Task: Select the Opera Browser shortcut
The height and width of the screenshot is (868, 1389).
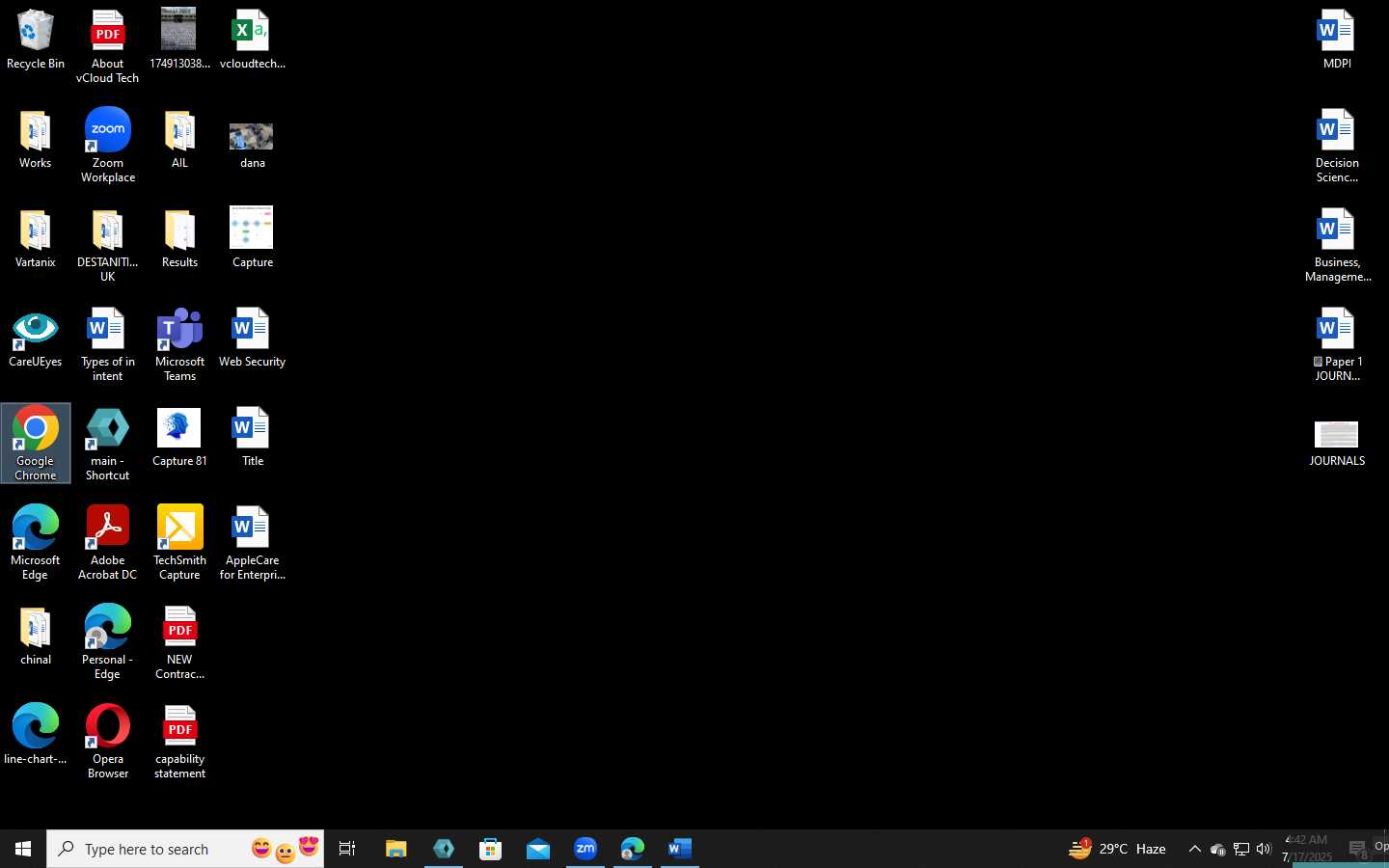Action: click(107, 743)
